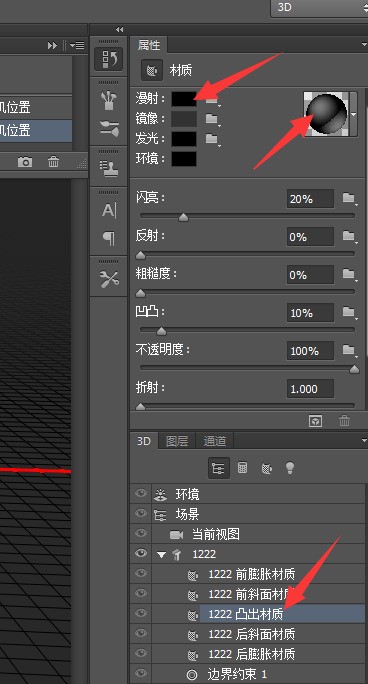Toggle visibility of 1222 前膨胀材质
368x684 pixels.
click(141, 573)
